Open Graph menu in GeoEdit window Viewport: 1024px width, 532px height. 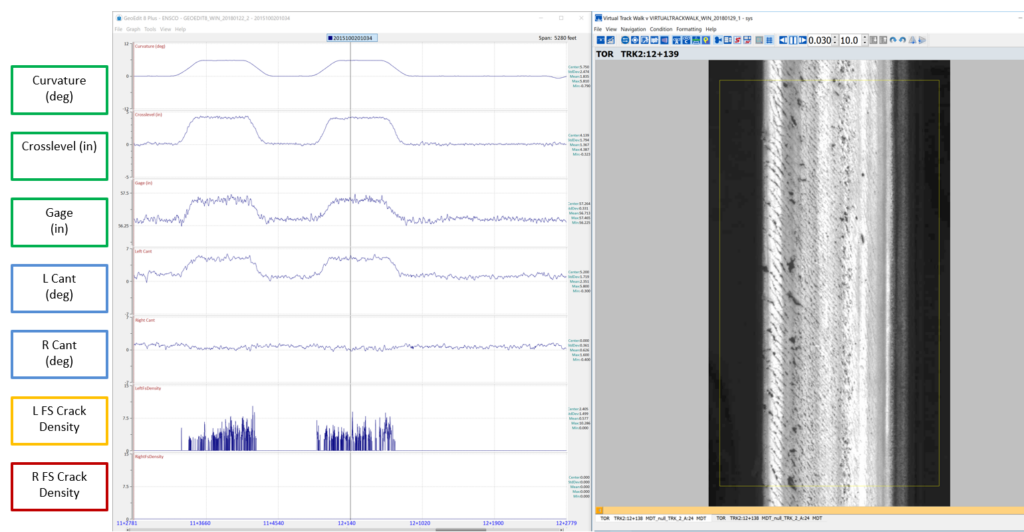(x=133, y=29)
